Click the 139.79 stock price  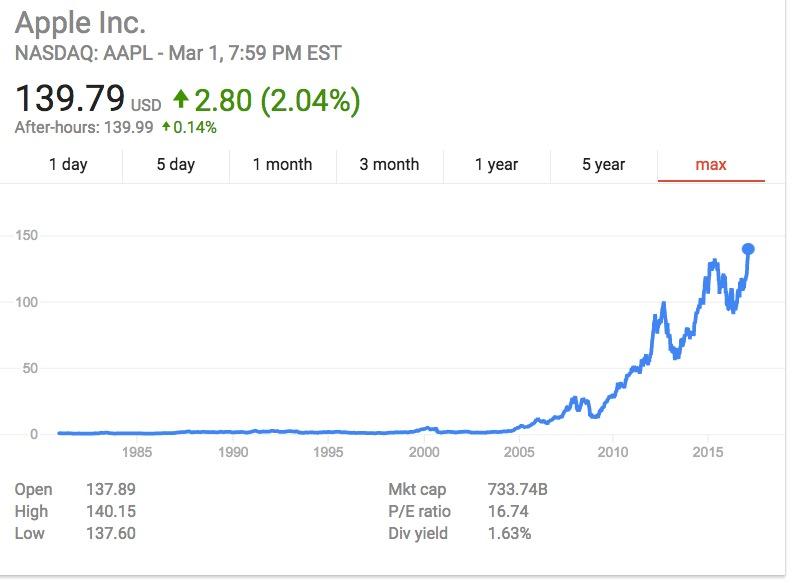(70, 99)
